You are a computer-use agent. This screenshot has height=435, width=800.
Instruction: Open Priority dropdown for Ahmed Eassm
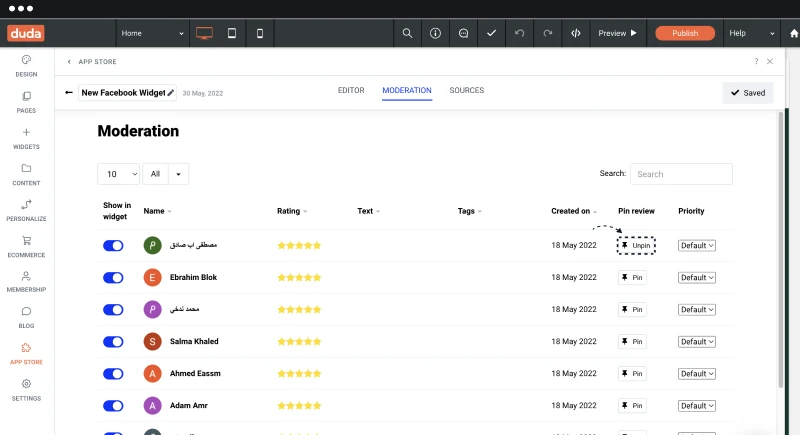(696, 374)
